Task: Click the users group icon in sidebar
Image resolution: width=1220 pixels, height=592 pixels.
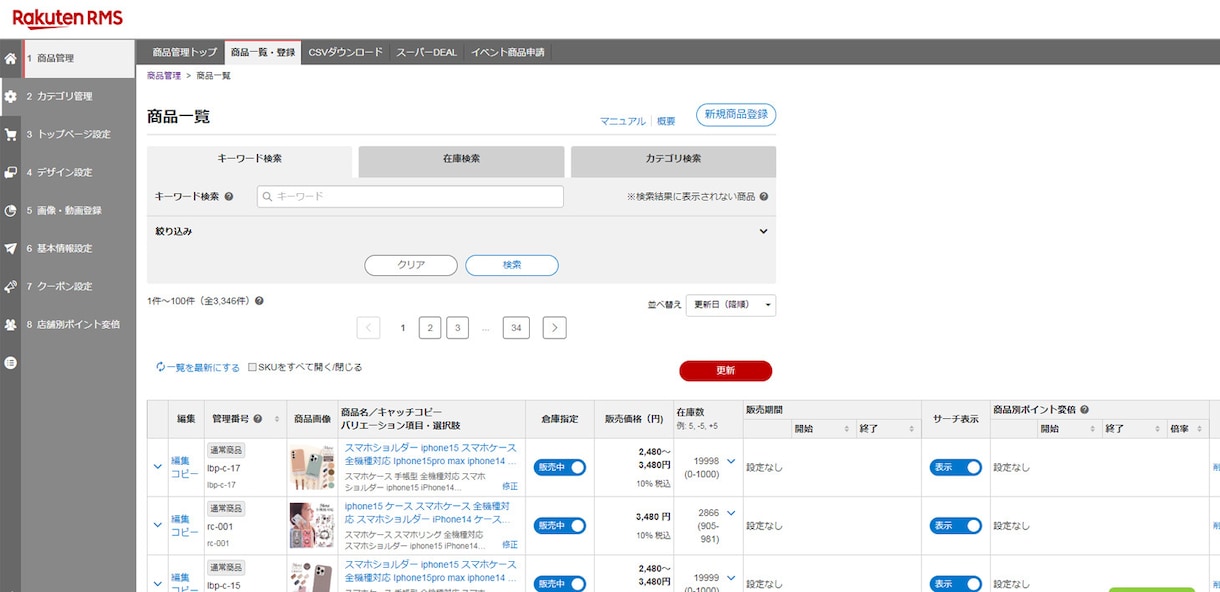Action: 10,325
